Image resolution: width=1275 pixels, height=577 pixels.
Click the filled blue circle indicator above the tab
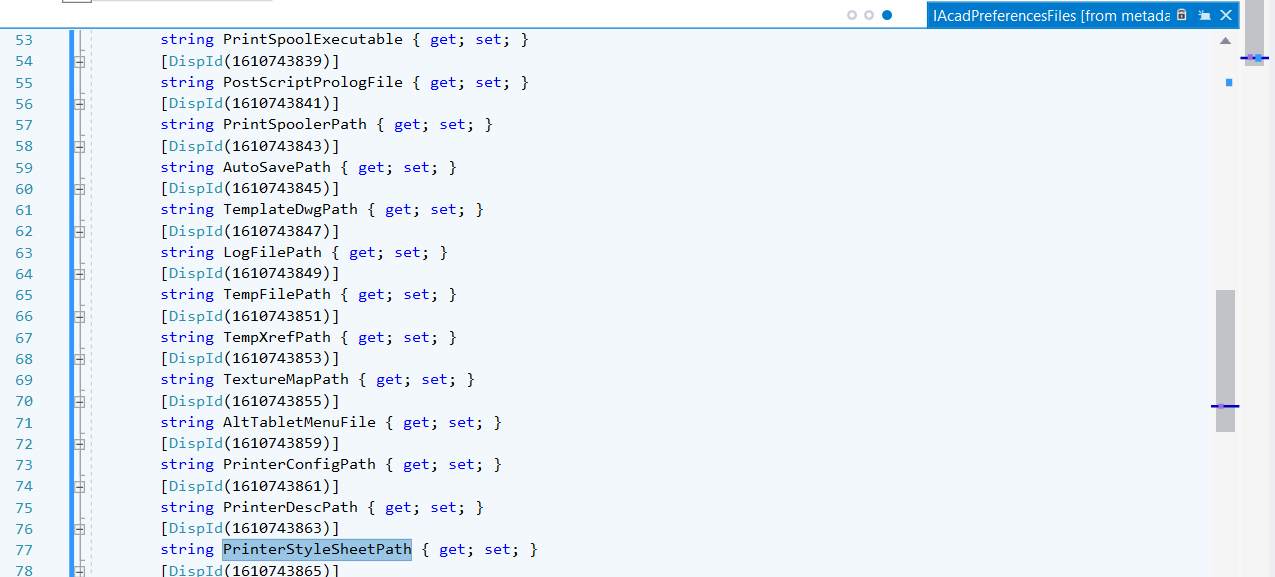tap(885, 16)
